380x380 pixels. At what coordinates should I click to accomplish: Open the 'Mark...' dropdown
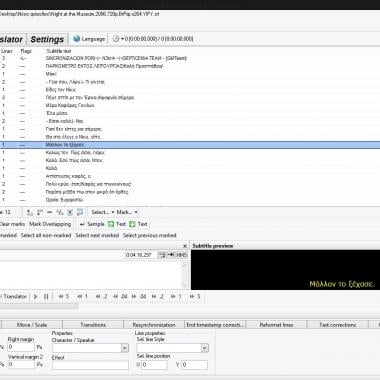[x=127, y=212]
